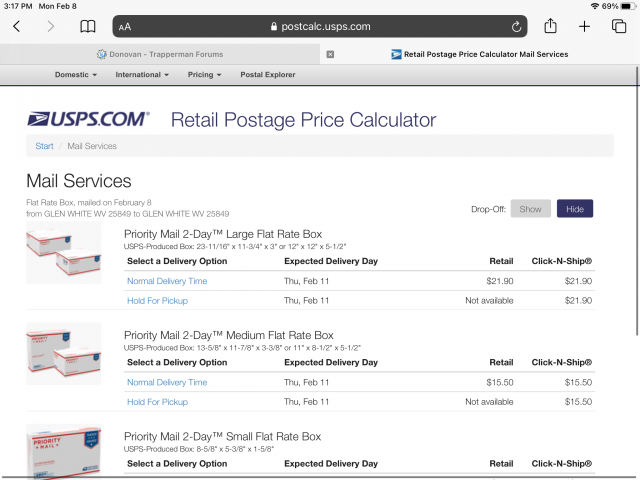Viewport: 640px width, 480px height.
Task: Switch to Donovan Trapperman Forums tab
Action: pos(160,54)
